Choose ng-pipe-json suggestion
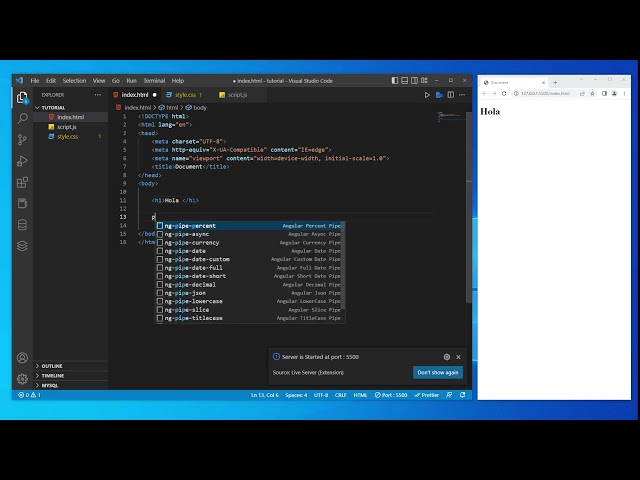 (x=249, y=293)
